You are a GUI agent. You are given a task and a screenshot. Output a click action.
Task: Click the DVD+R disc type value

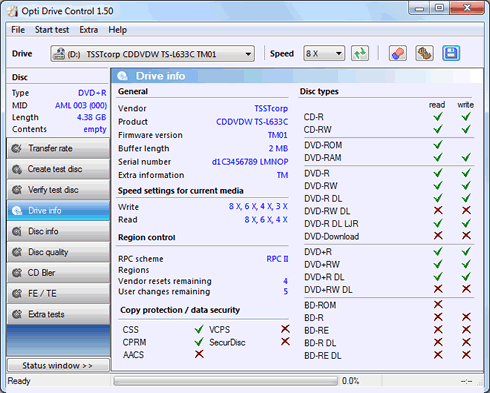(92, 93)
